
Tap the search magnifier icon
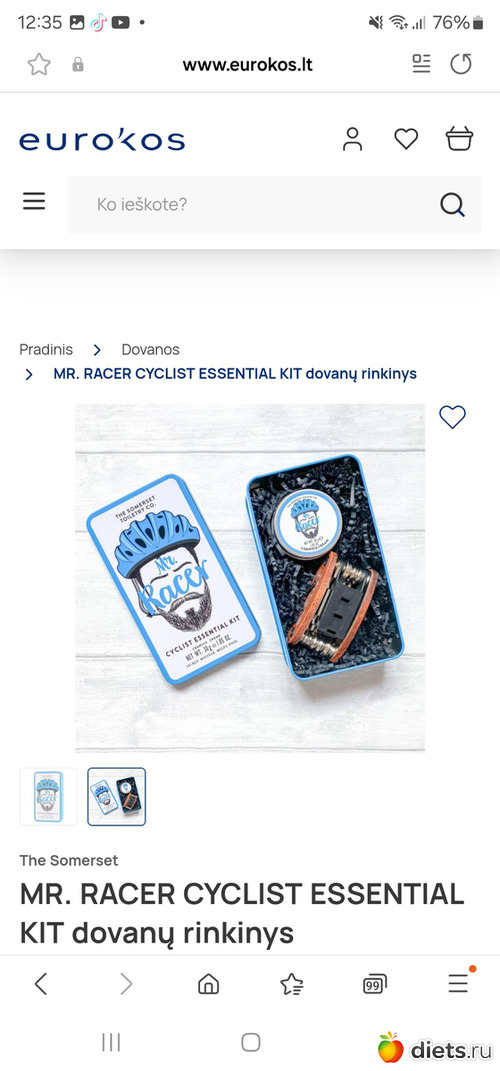(x=452, y=204)
